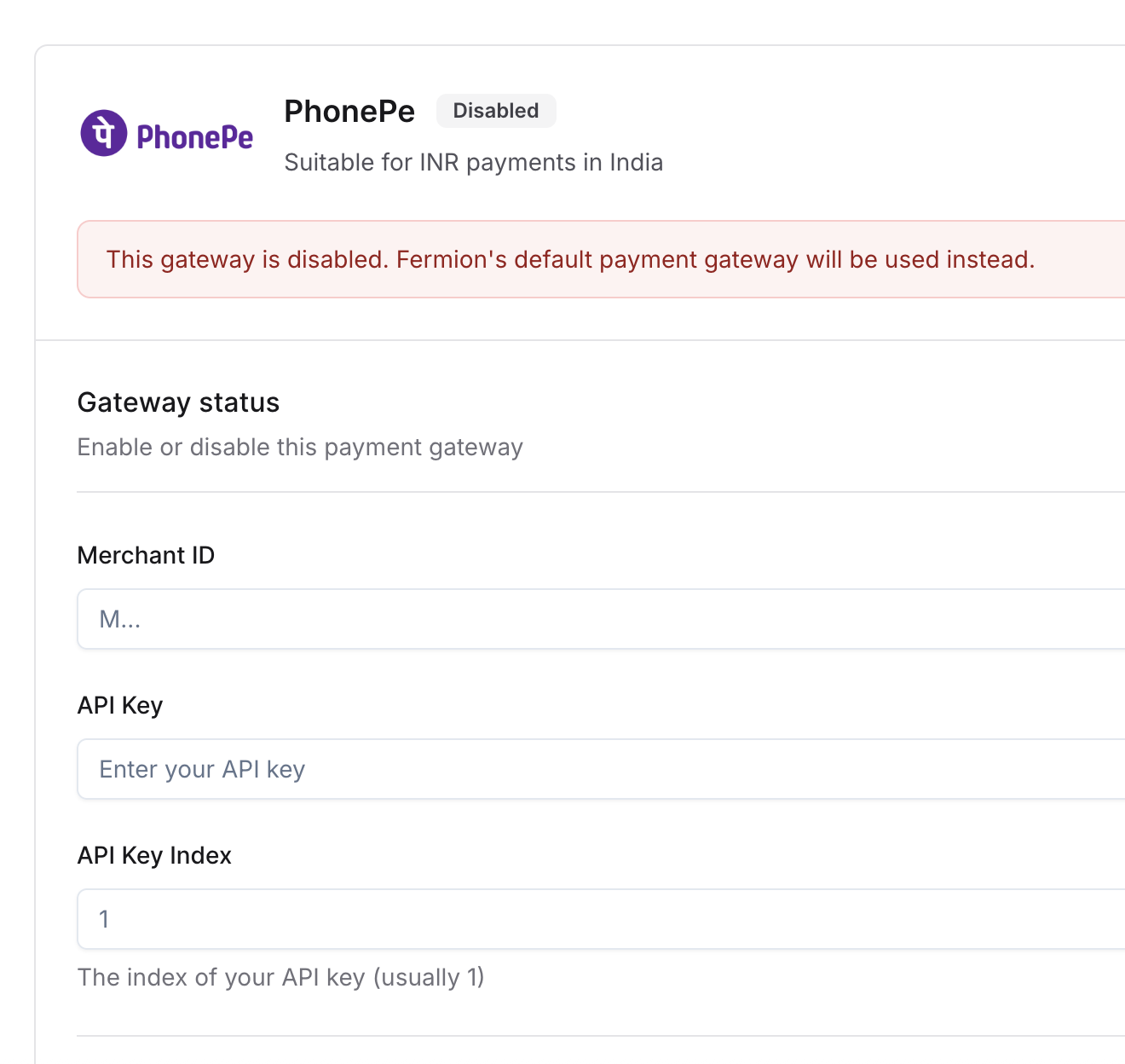Click the Gateway status section heading
The image size is (1125, 1064).
pyautogui.click(x=178, y=402)
